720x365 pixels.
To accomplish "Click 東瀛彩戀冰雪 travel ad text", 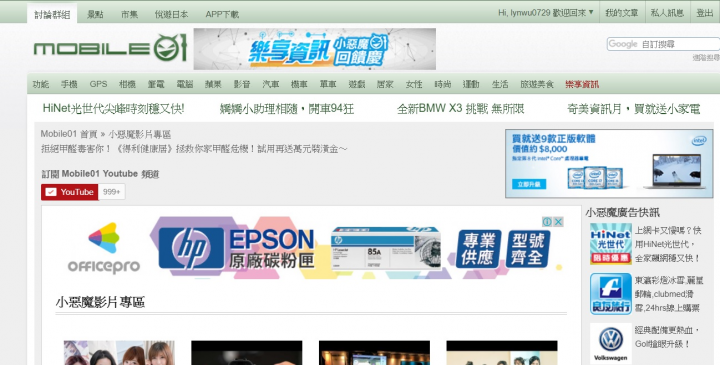I will [x=669, y=294].
